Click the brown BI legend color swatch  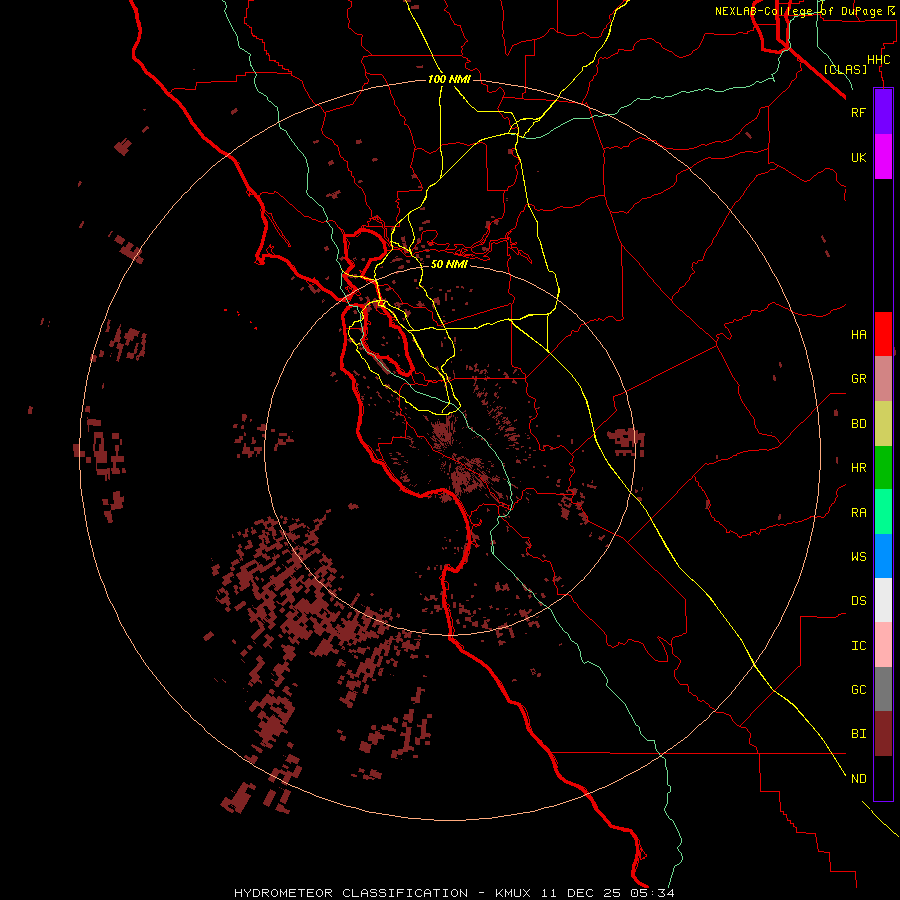pos(883,734)
